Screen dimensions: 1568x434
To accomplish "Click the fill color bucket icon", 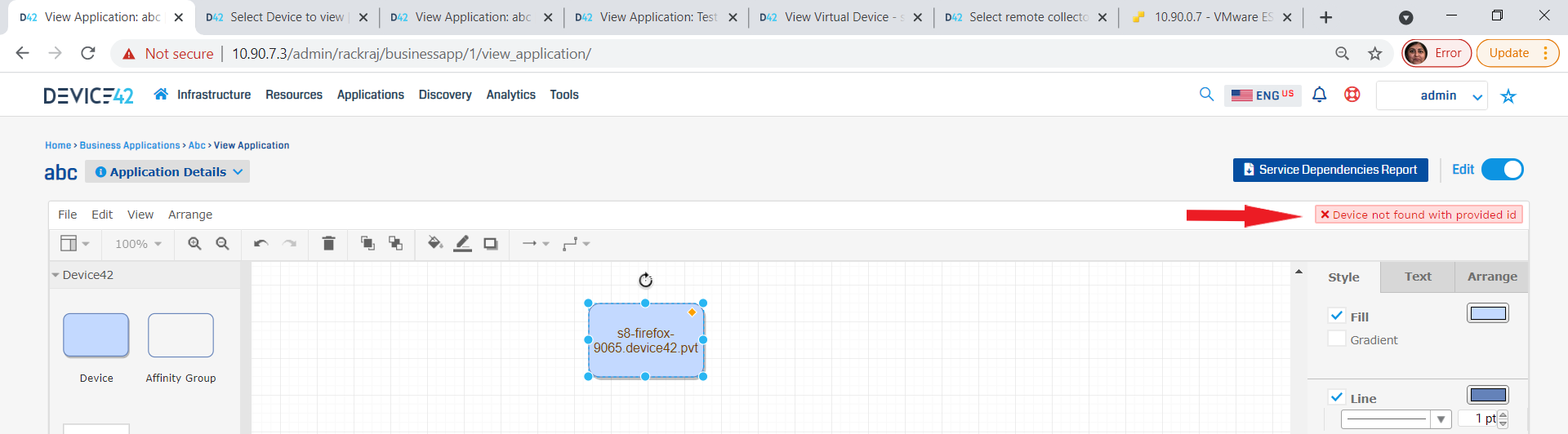I will click(435, 243).
